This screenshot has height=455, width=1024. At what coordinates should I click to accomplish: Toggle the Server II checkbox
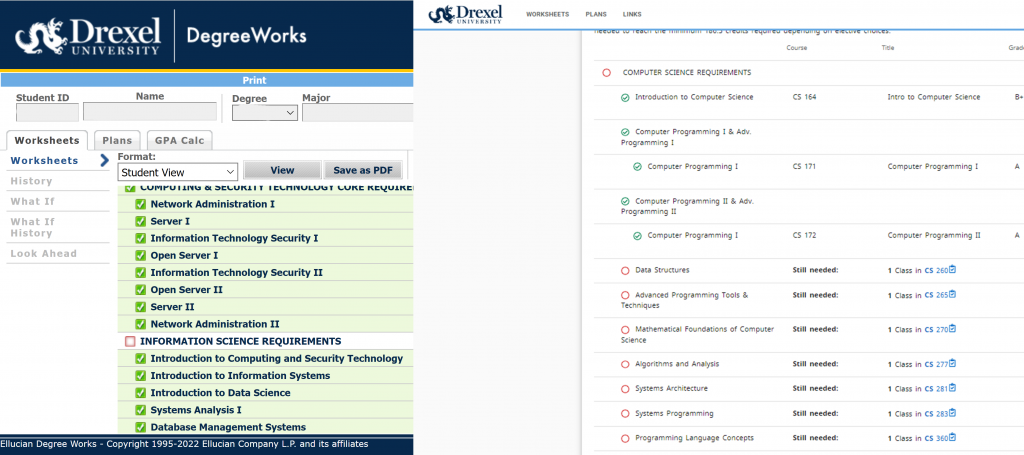(140, 307)
